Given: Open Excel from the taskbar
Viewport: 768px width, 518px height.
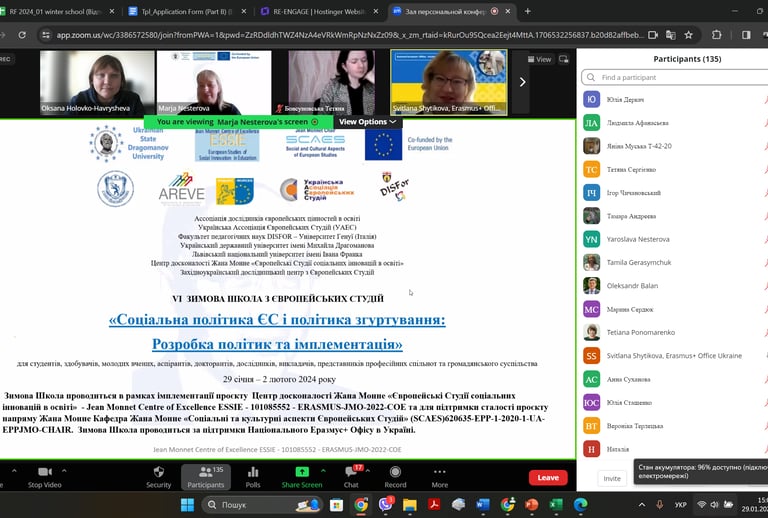Looking at the screenshot, I should click(556, 505).
